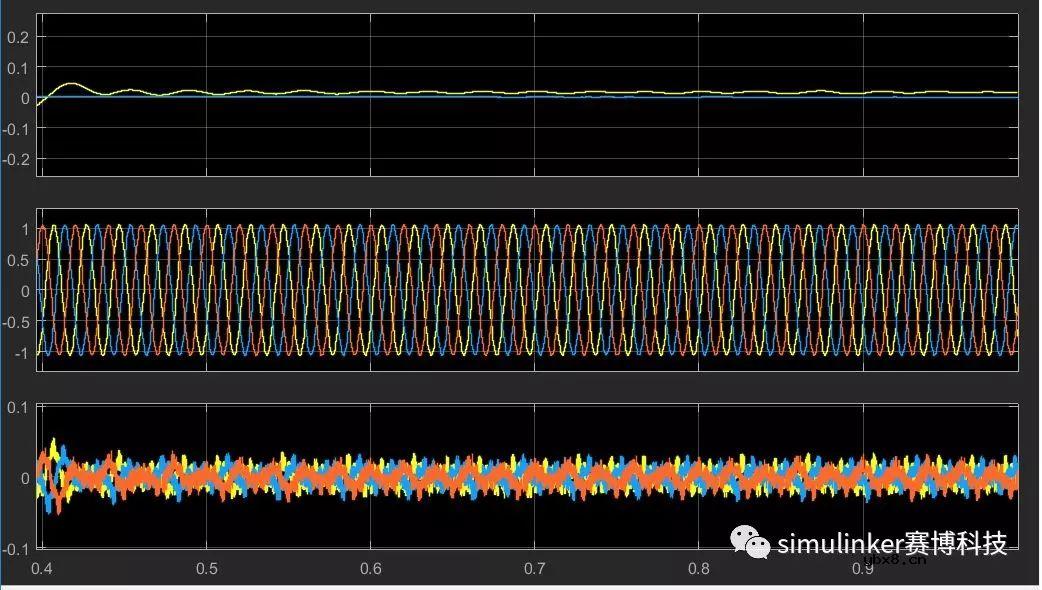Click the 0.8 time axis label
The width and height of the screenshot is (1042, 590).
point(699,568)
